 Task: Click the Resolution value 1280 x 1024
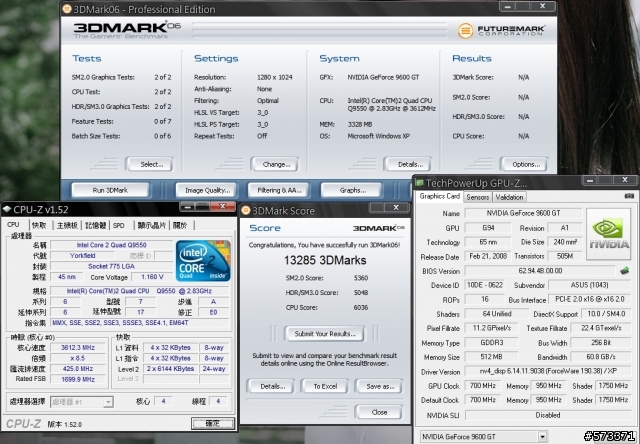point(275,77)
